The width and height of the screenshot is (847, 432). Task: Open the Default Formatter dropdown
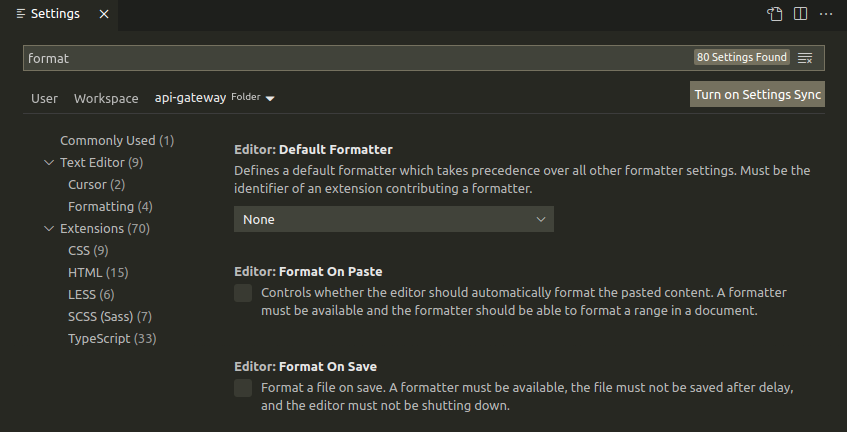click(x=393, y=219)
